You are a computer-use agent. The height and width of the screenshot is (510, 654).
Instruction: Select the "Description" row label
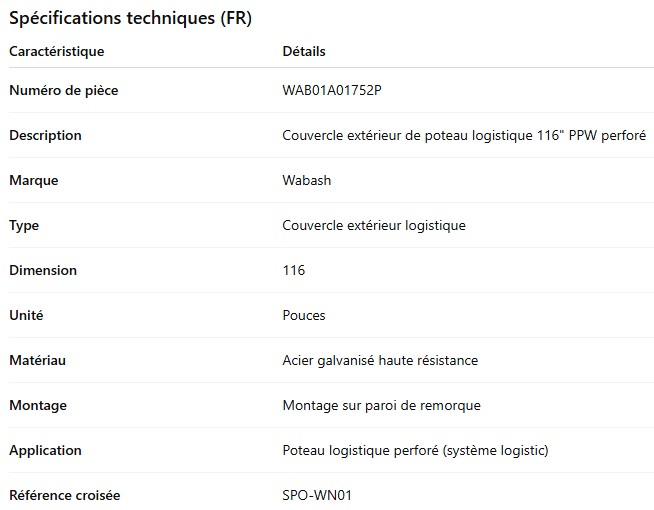[45, 136]
